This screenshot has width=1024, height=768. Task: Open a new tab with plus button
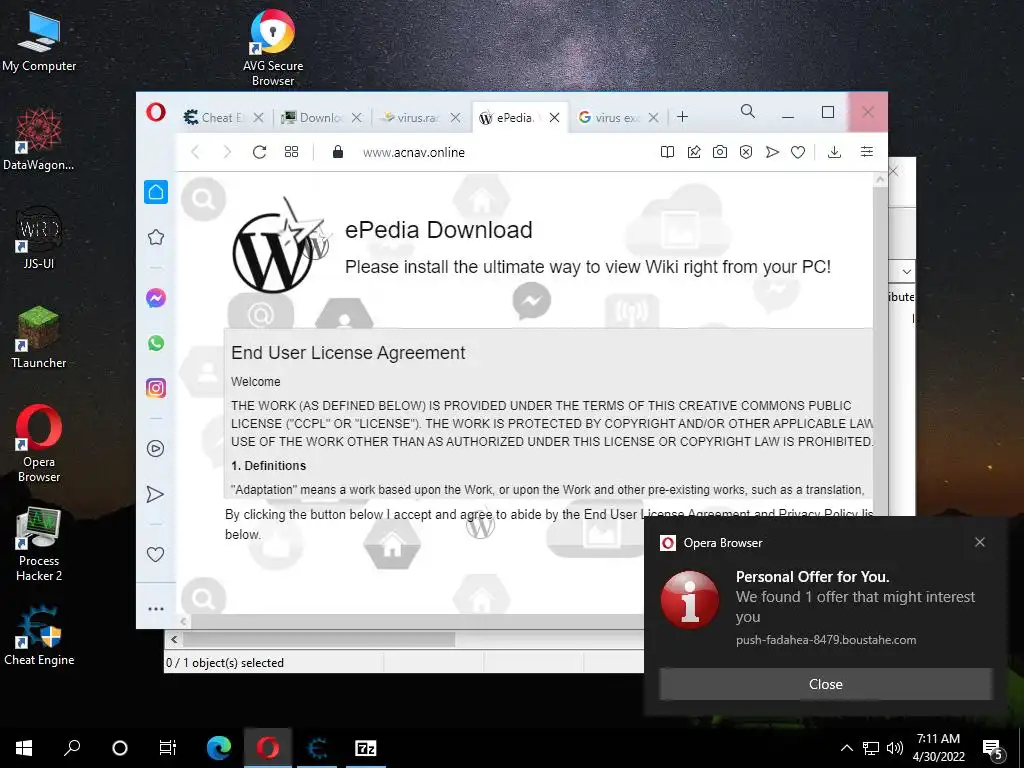(x=682, y=117)
